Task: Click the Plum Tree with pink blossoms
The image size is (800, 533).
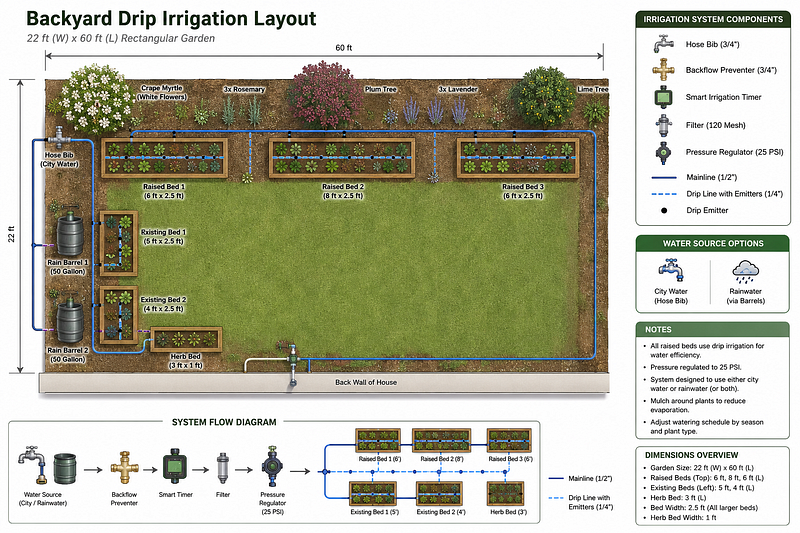Action: (x=324, y=95)
